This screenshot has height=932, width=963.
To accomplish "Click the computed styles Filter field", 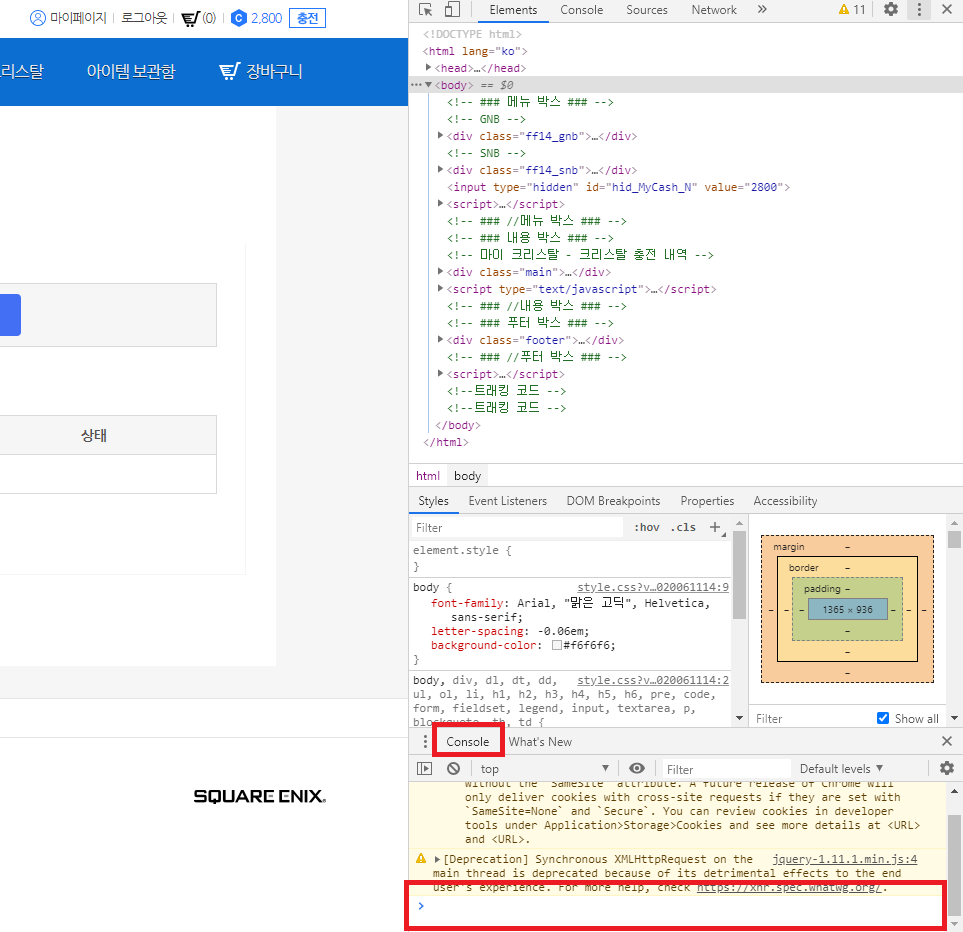I will point(811,718).
